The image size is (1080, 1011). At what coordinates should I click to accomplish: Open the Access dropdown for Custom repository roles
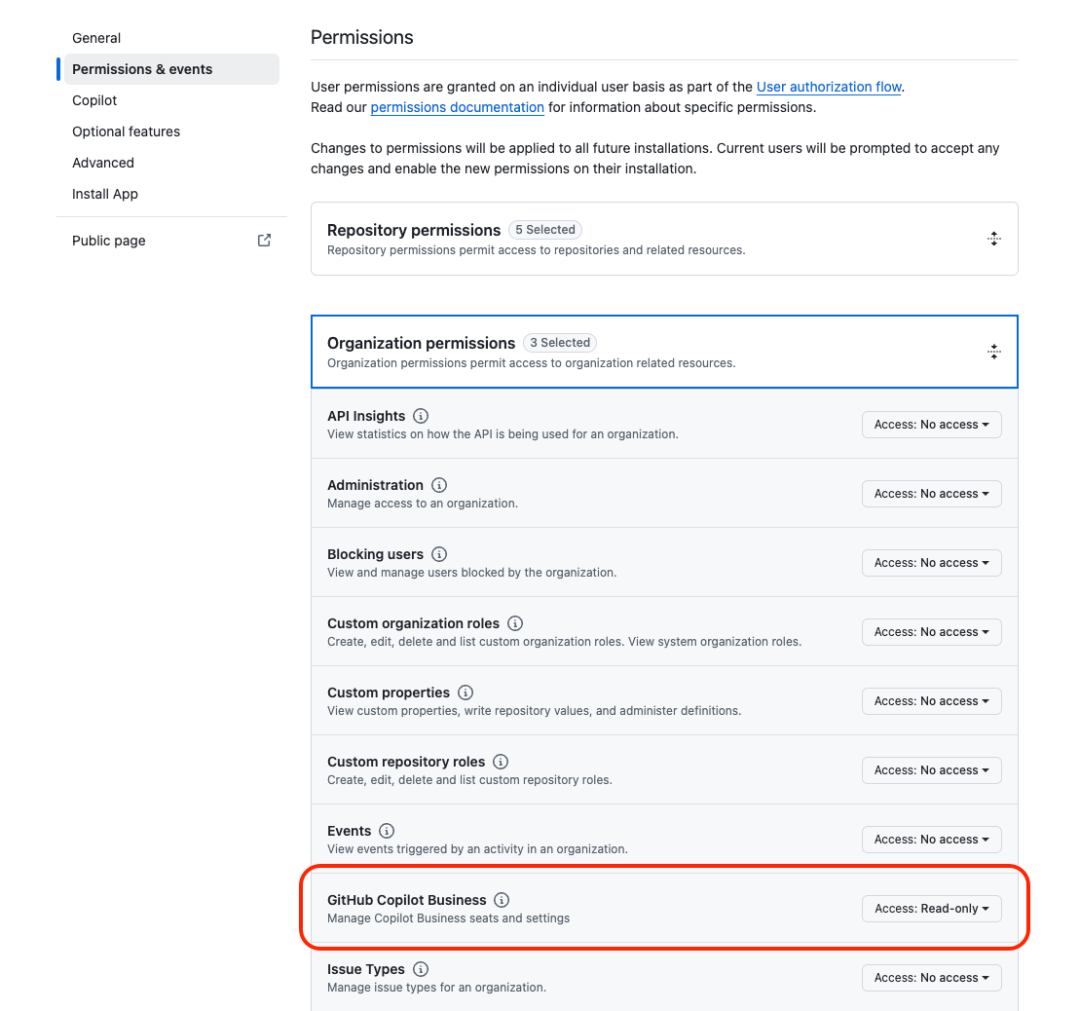[931, 770]
